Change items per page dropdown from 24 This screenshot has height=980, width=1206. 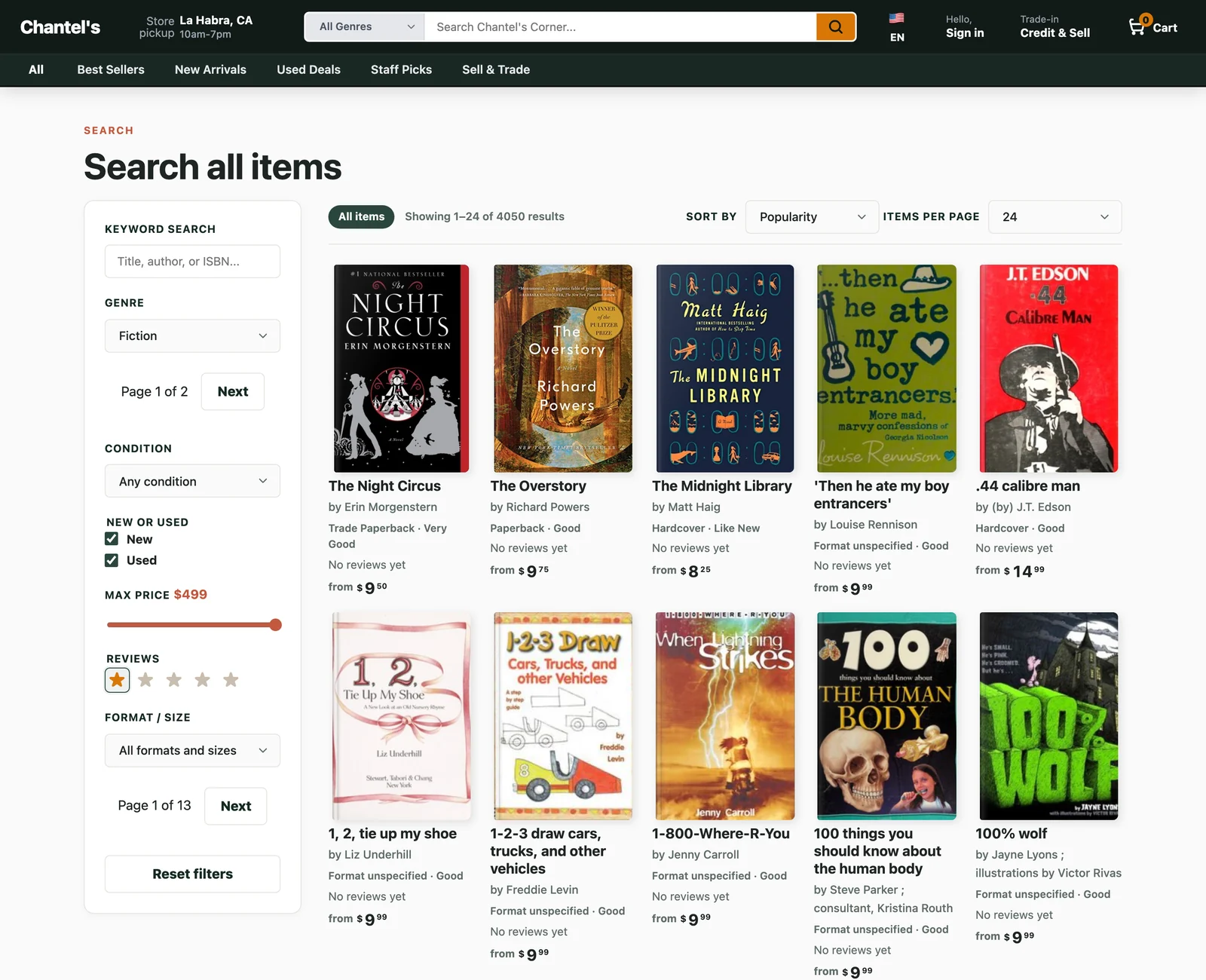click(1054, 217)
